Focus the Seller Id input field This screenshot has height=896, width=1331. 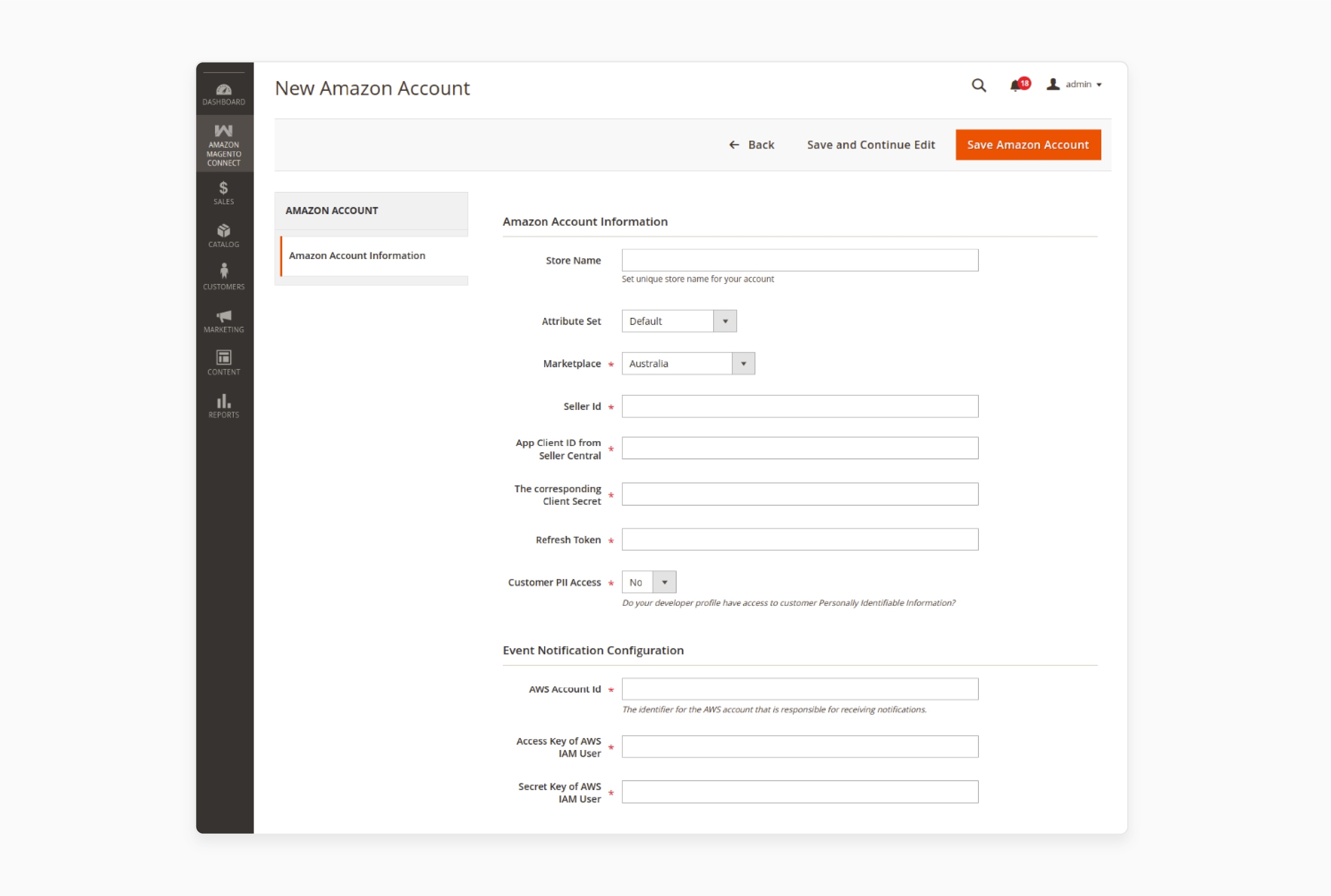click(800, 406)
